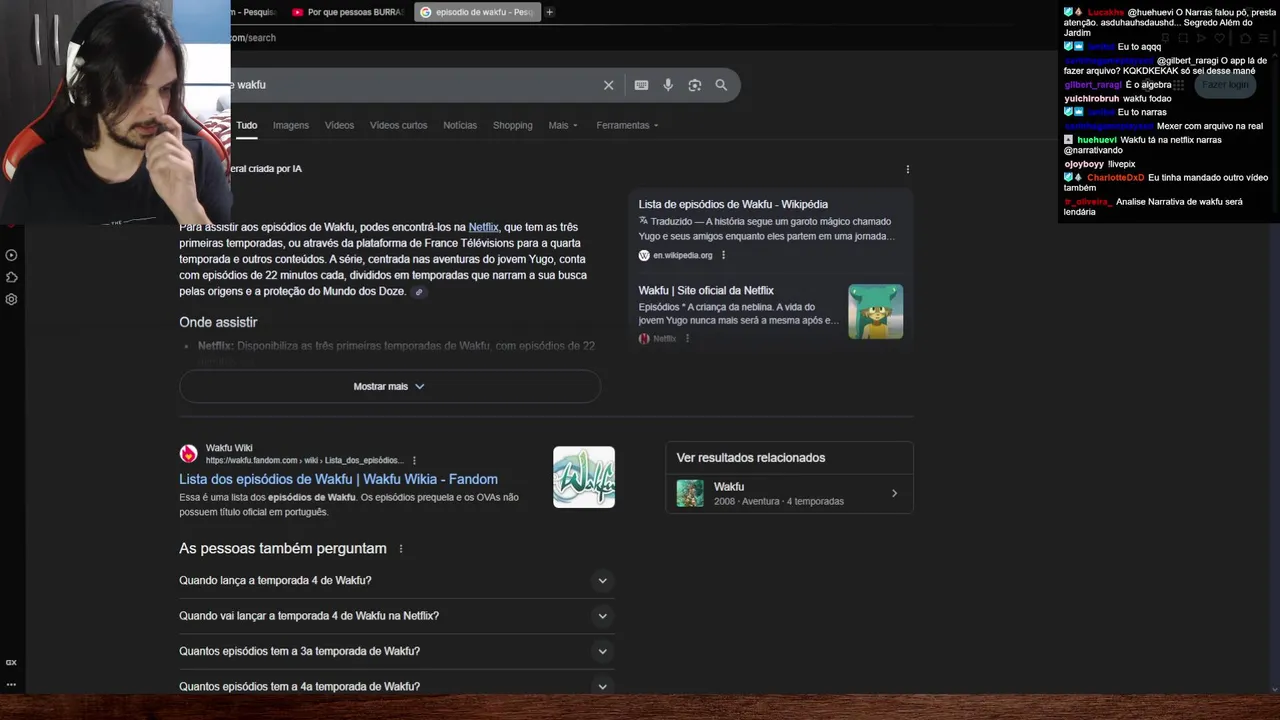Expand 'Quando vai lançar a temporada 4 na Netflix?'
Viewport: 1280px width, 720px height.
click(x=397, y=616)
